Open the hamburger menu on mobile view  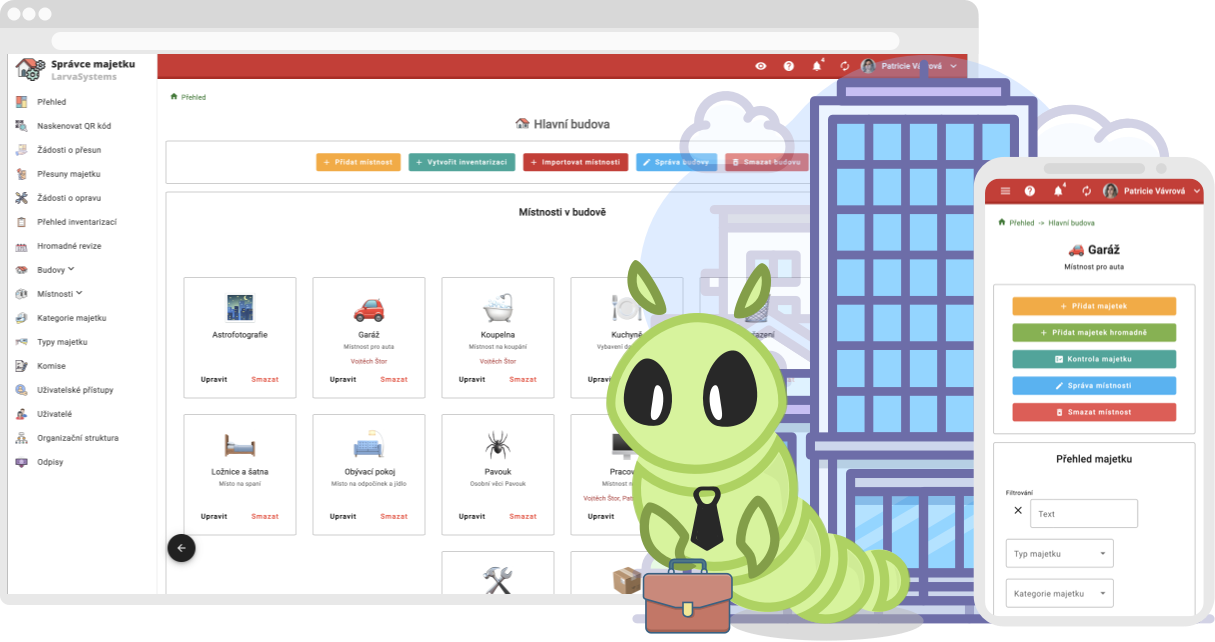tap(1005, 191)
